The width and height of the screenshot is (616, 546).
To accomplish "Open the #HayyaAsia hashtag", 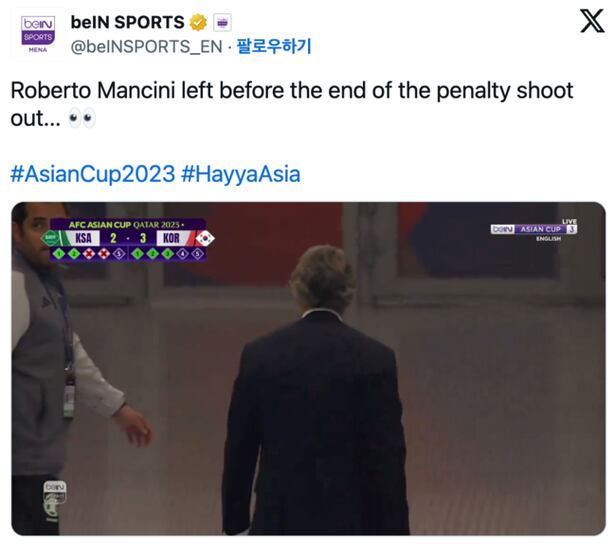I will click(x=241, y=174).
